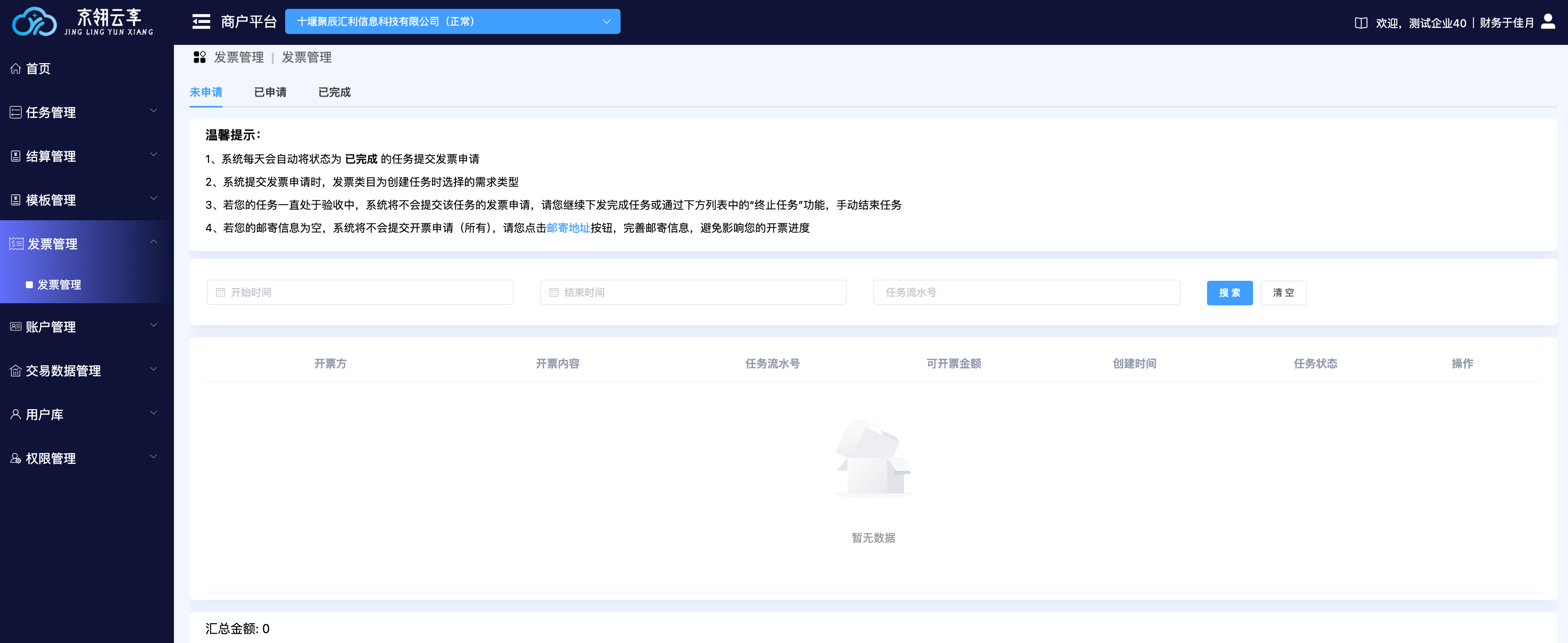Click the sidebar collapse hamburger icon
The height and width of the screenshot is (643, 1568).
point(201,22)
